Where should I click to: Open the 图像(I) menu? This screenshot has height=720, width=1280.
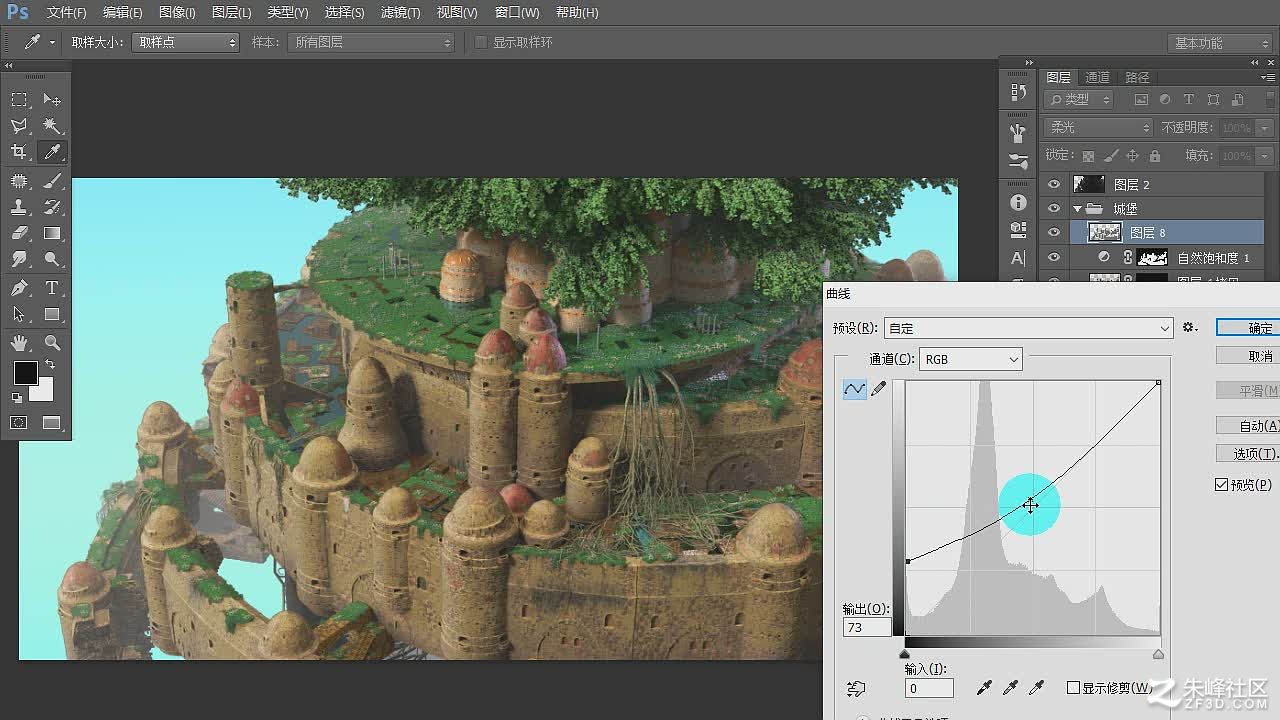177,13
